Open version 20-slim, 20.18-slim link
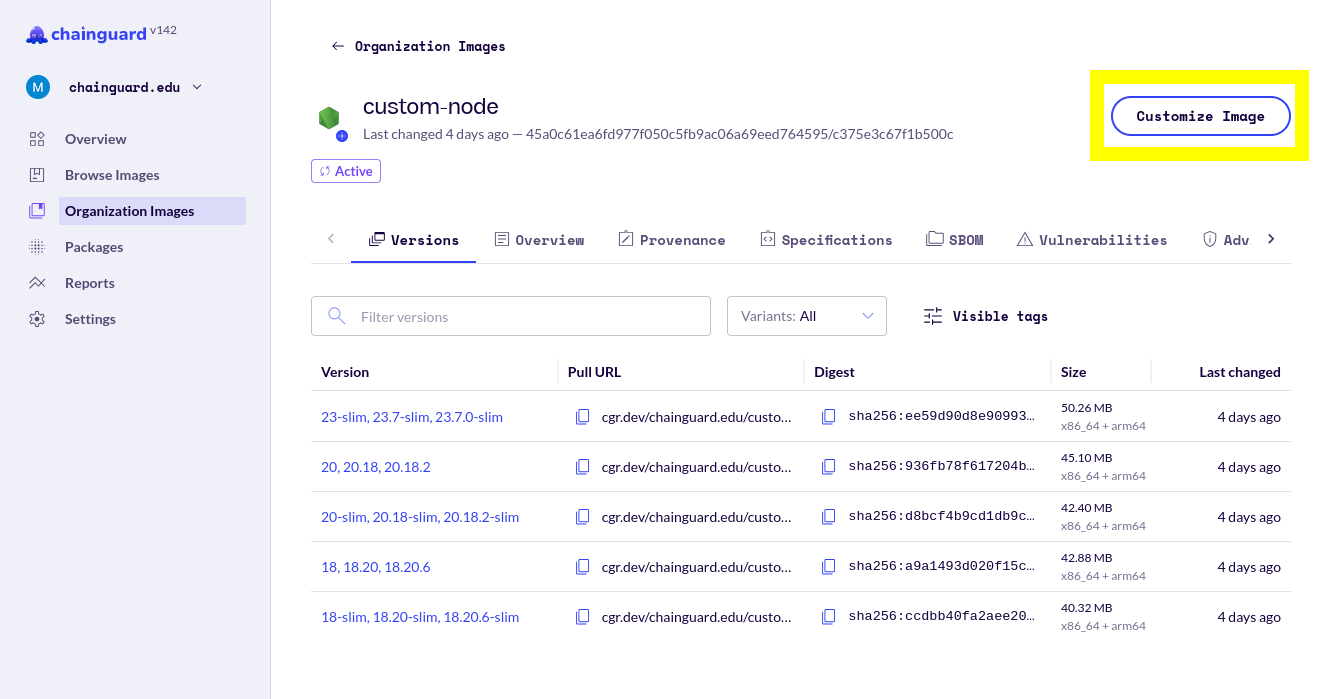Screen dimensions: 1320x699 [420, 517]
